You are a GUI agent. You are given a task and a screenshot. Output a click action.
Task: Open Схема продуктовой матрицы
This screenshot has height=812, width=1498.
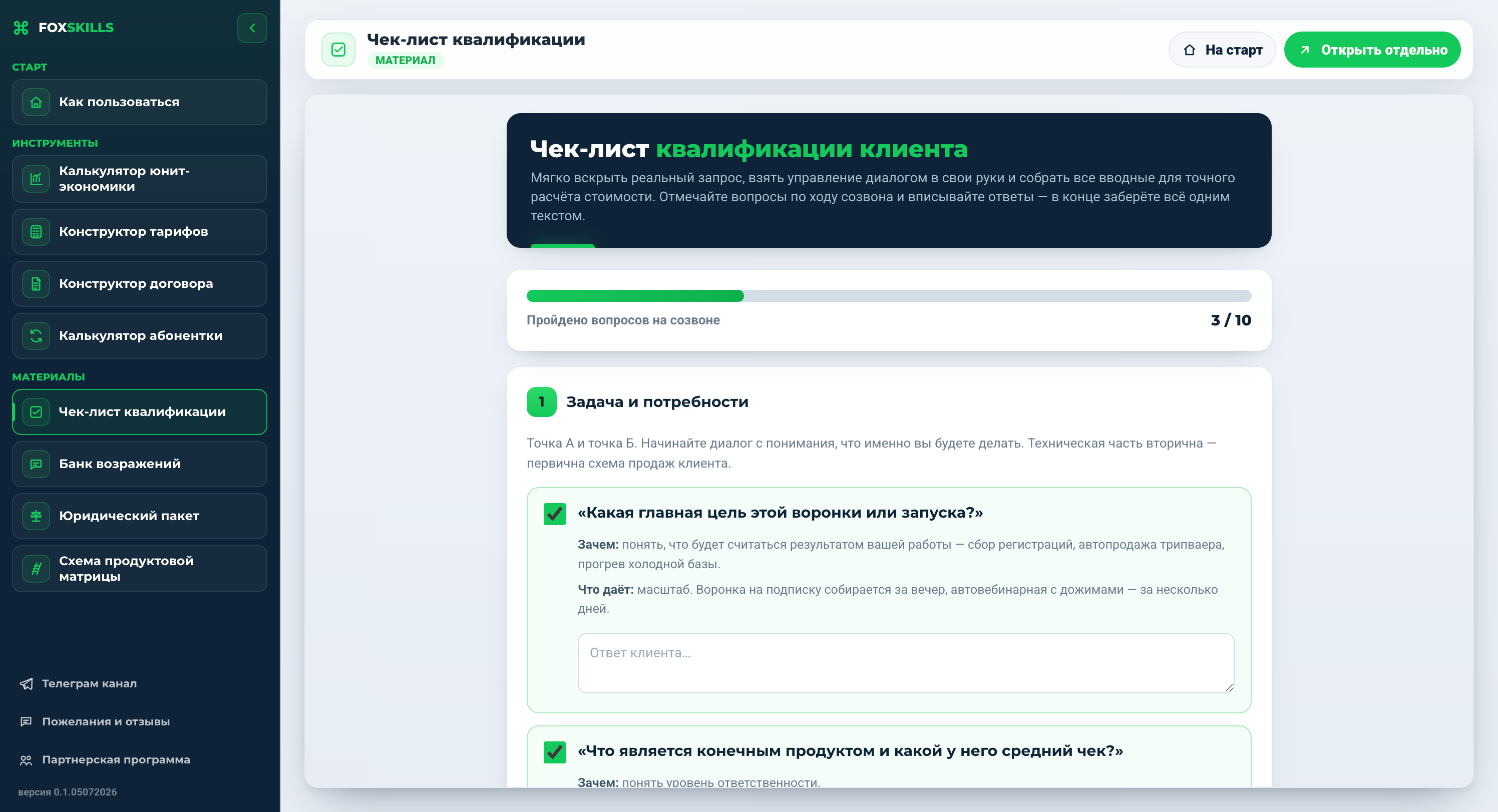[140, 568]
